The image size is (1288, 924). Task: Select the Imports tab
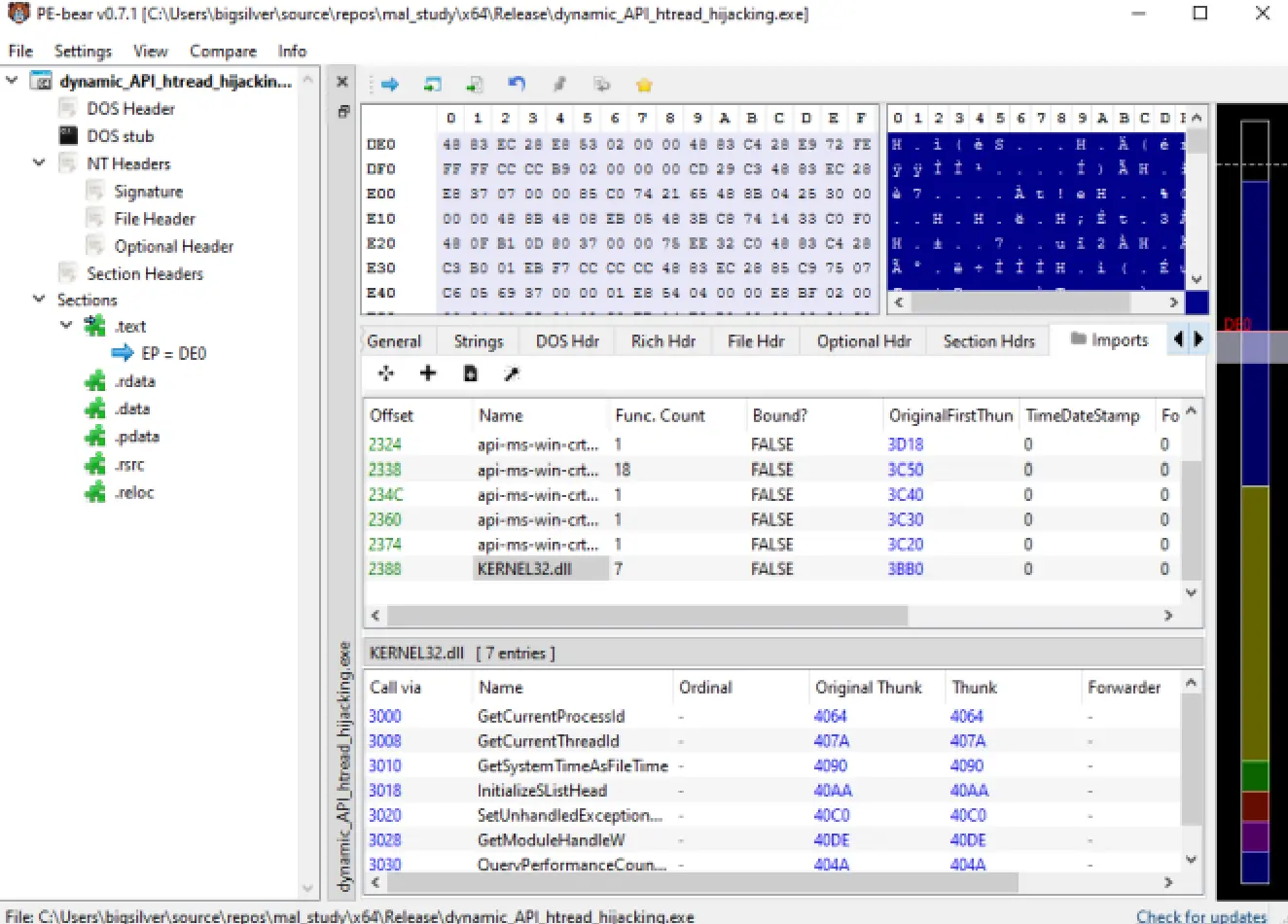[1109, 339]
